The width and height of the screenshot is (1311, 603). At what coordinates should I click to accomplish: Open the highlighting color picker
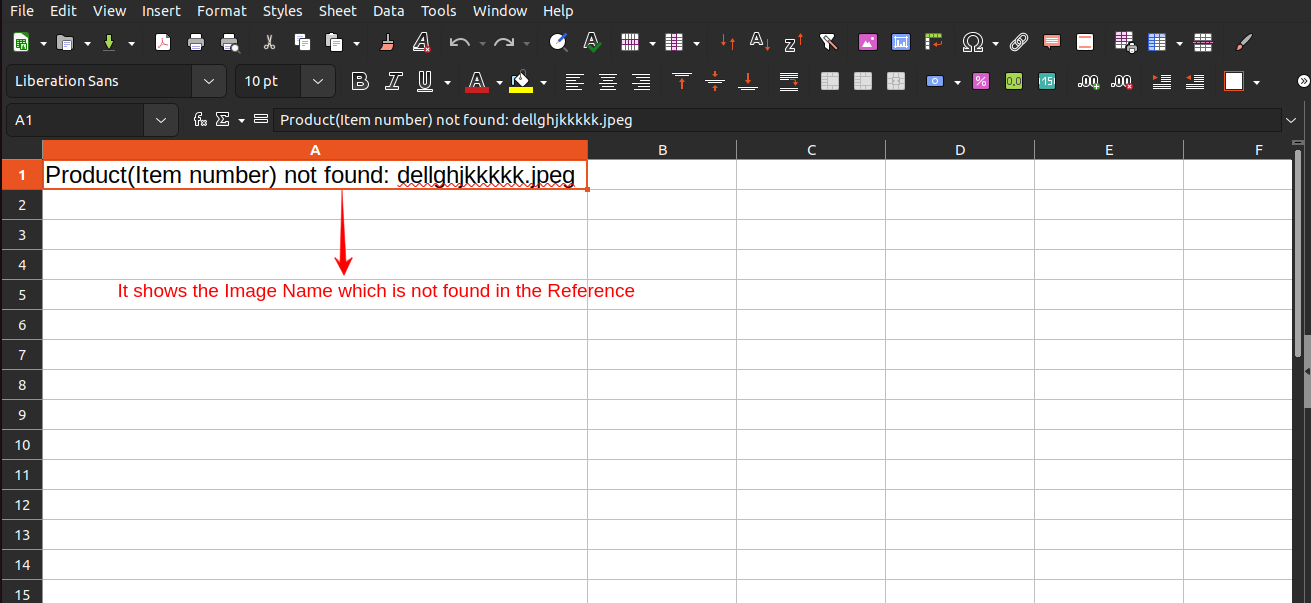coord(543,81)
